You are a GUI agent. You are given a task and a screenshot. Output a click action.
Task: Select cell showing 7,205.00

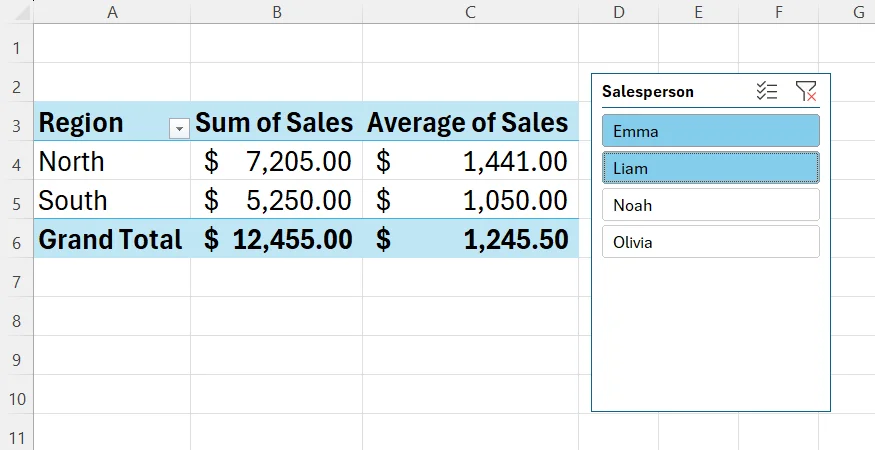click(x=276, y=161)
